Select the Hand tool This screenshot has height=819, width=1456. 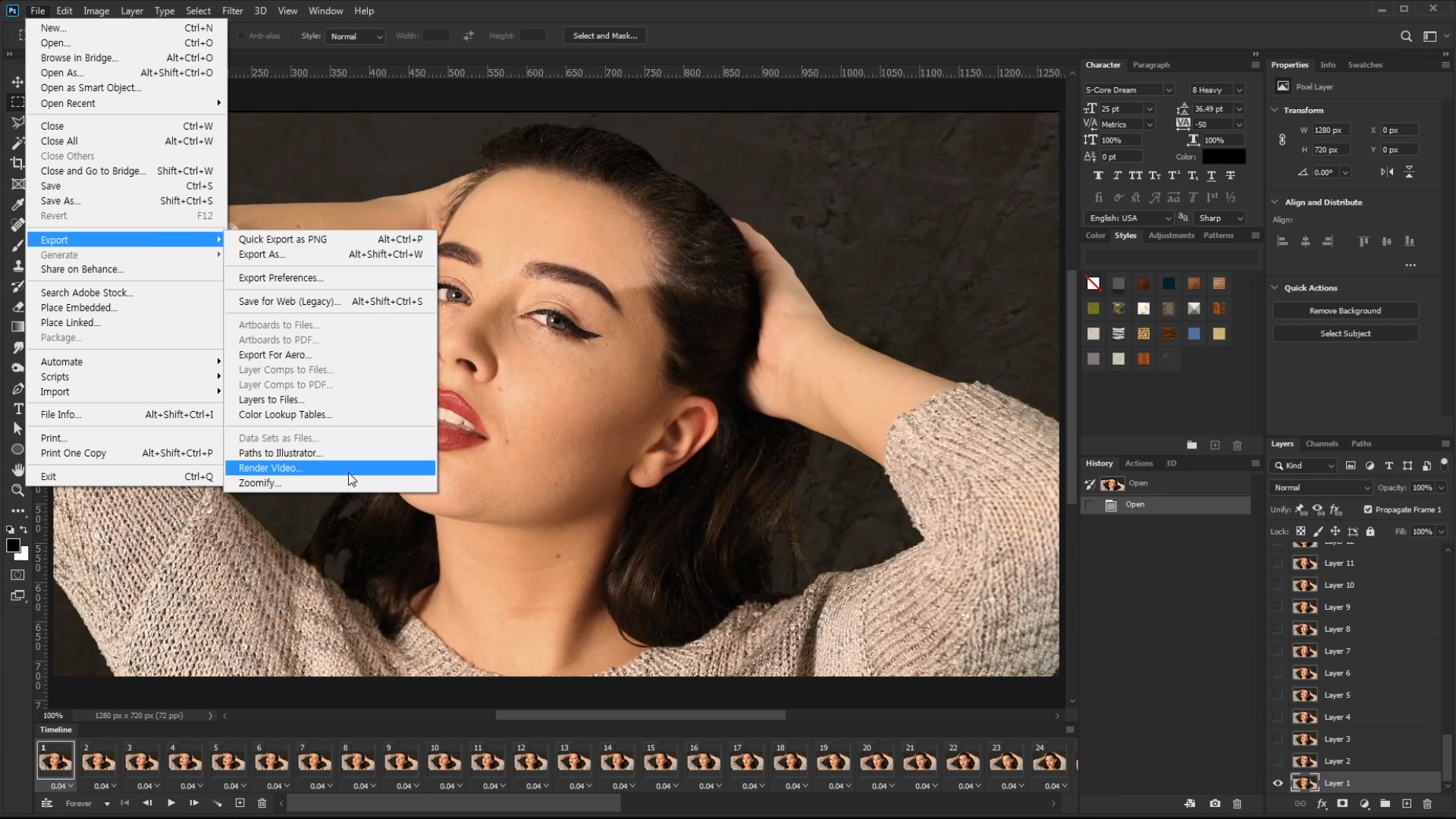coord(17,470)
